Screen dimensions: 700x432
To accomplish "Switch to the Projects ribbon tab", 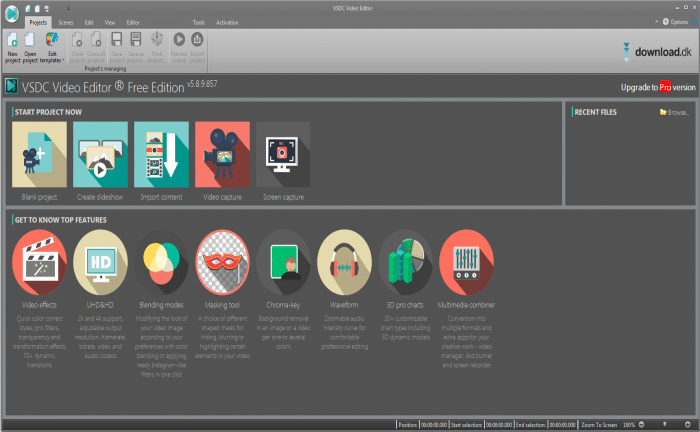I will [x=38, y=22].
